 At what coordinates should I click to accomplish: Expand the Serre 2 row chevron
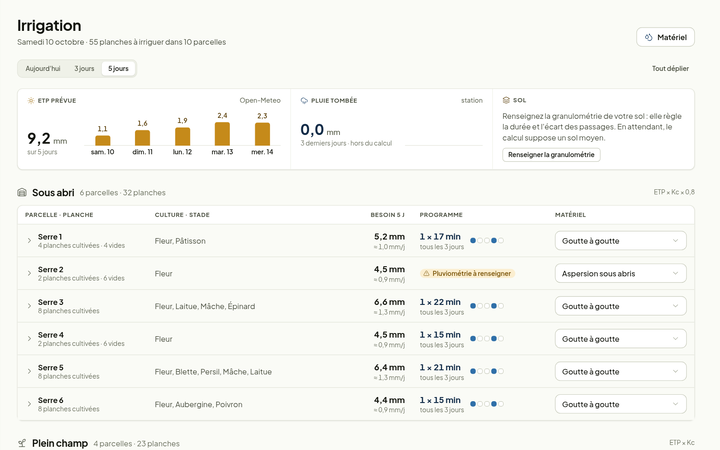coord(29,273)
